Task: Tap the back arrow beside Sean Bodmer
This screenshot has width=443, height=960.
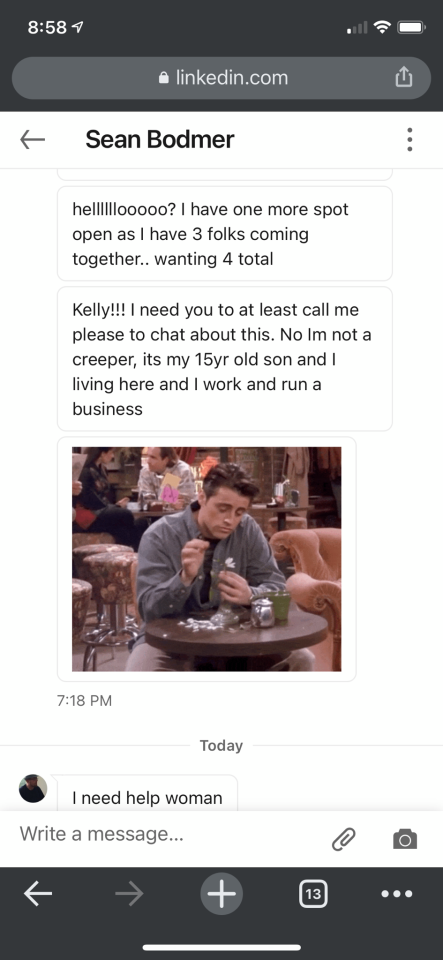Action: click(x=32, y=140)
